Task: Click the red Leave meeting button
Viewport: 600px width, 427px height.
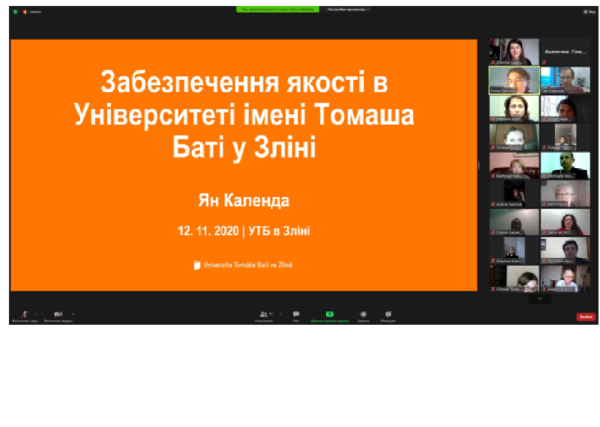Action: [586, 316]
